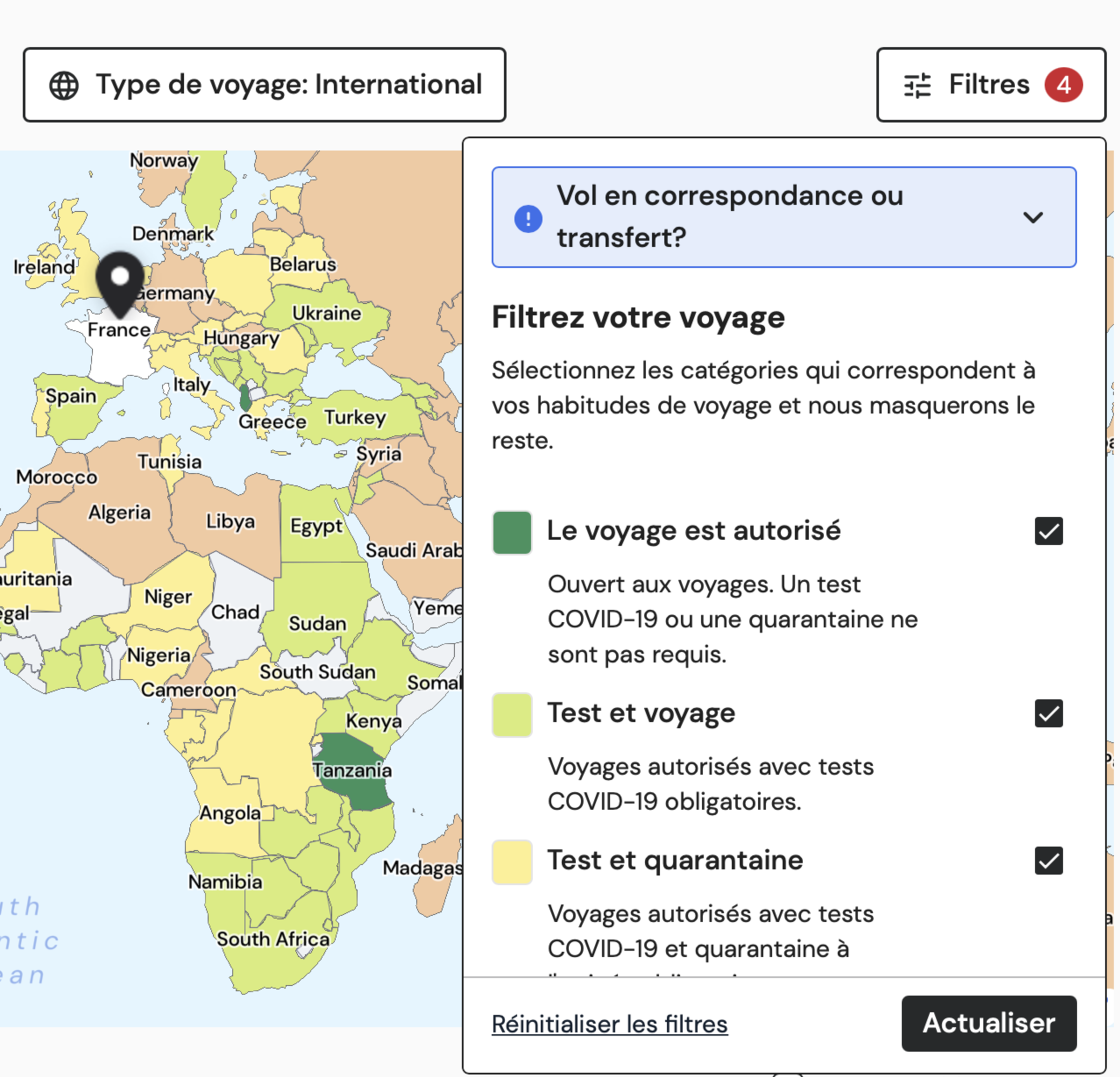Uncheck Le voyage est autorisé checkbox
The width and height of the screenshot is (1120, 1077).
pyautogui.click(x=1049, y=531)
